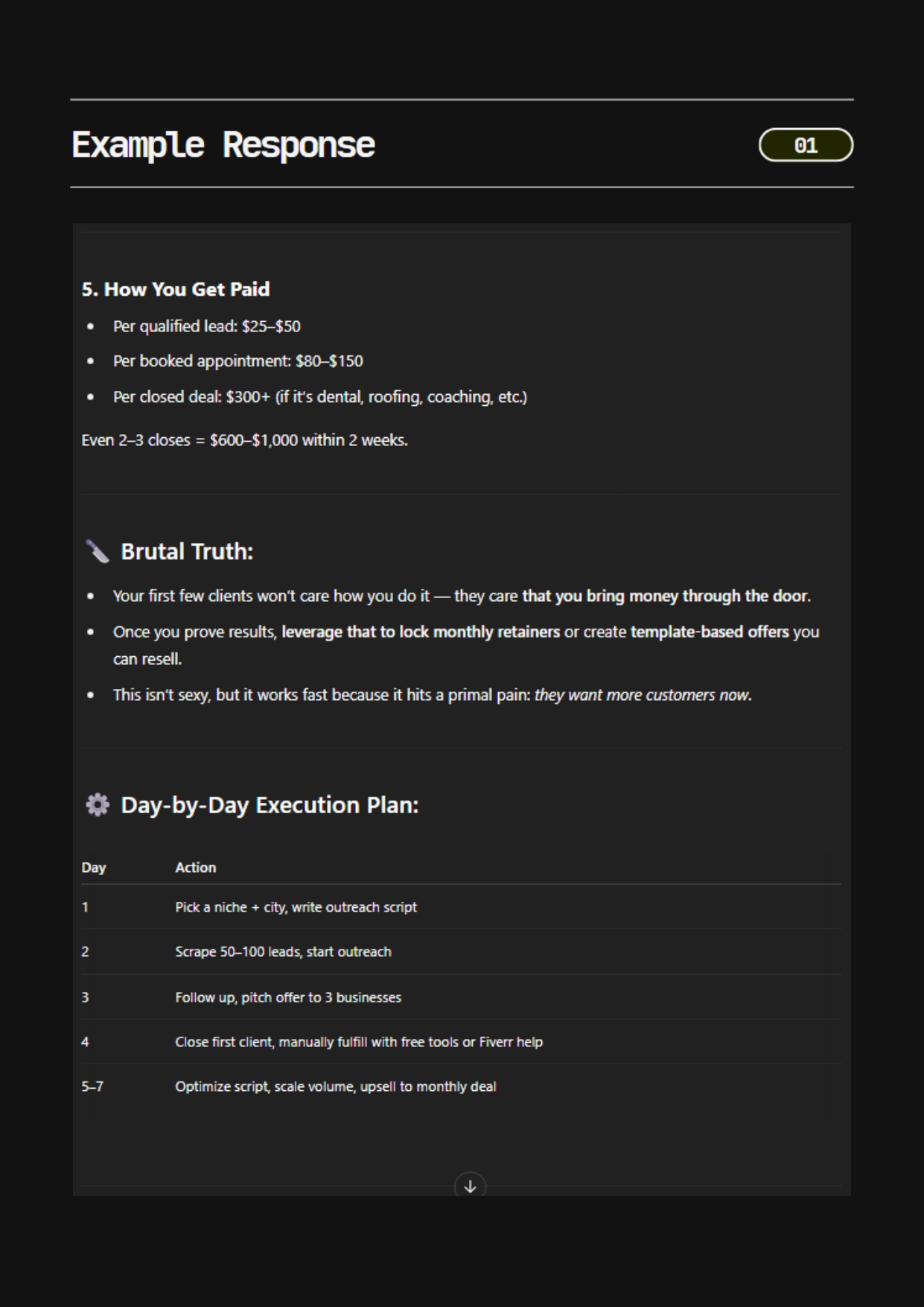924x1307 pixels.
Task: Click the 'Per closed deal: $300+' bullet
Action: [x=320, y=397]
